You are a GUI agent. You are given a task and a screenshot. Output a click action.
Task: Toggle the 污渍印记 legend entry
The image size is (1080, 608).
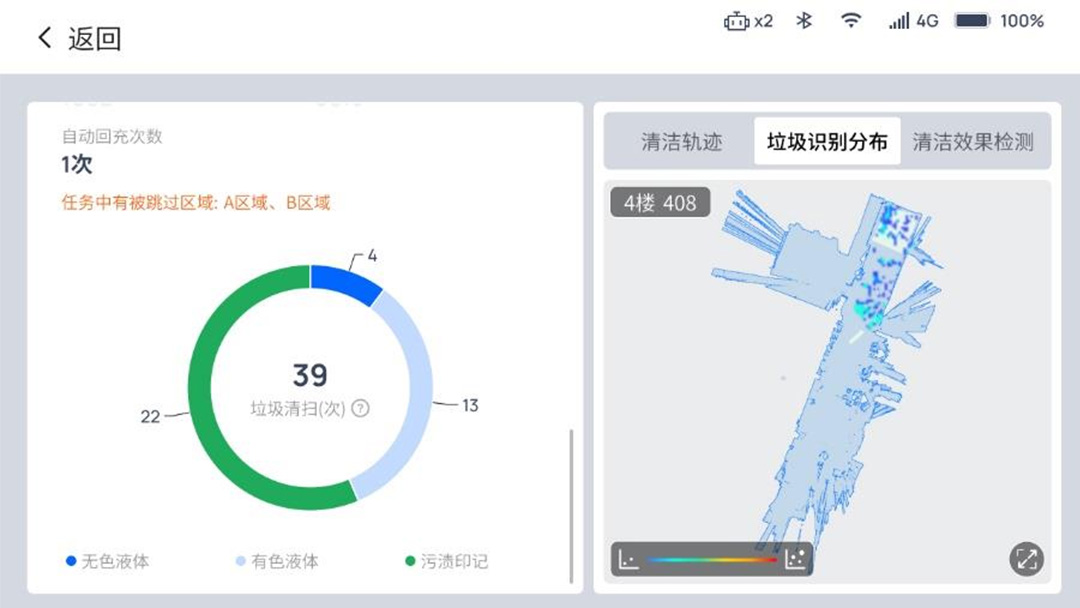(x=447, y=561)
